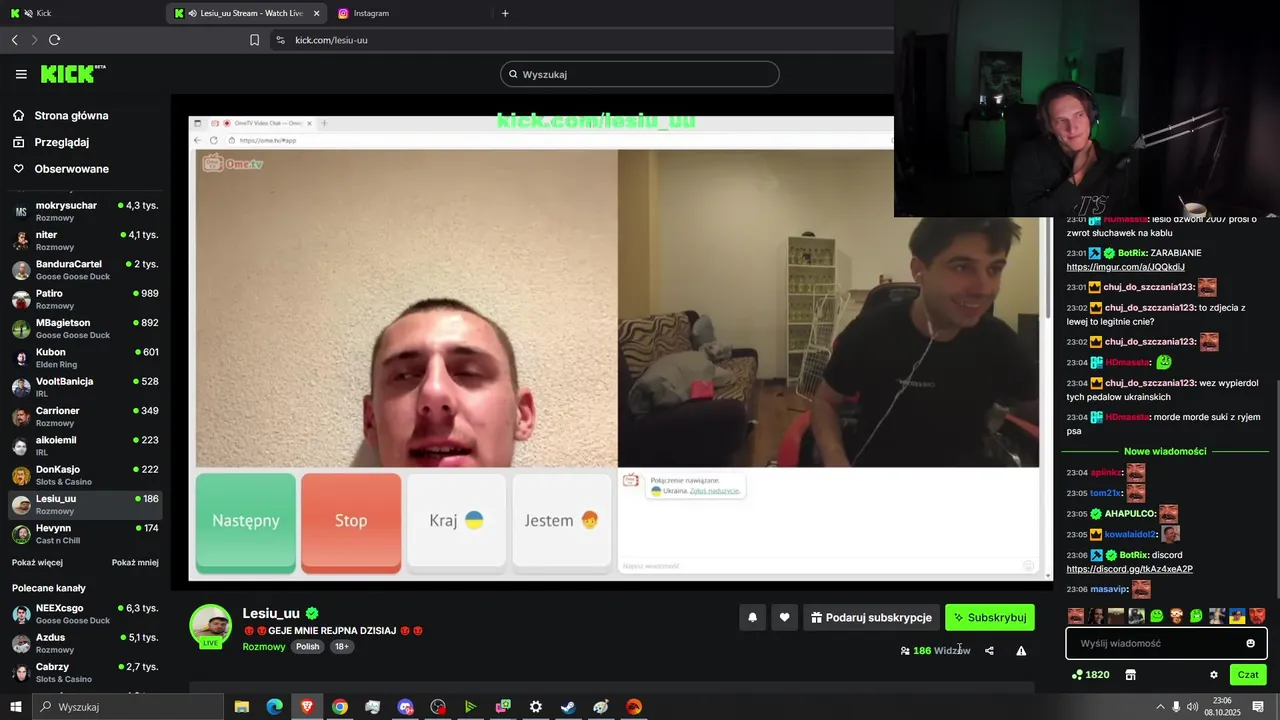Viewport: 1280px width, 720px height.
Task: Open VooltBanicja channel in sidebar
Action: pos(86,387)
